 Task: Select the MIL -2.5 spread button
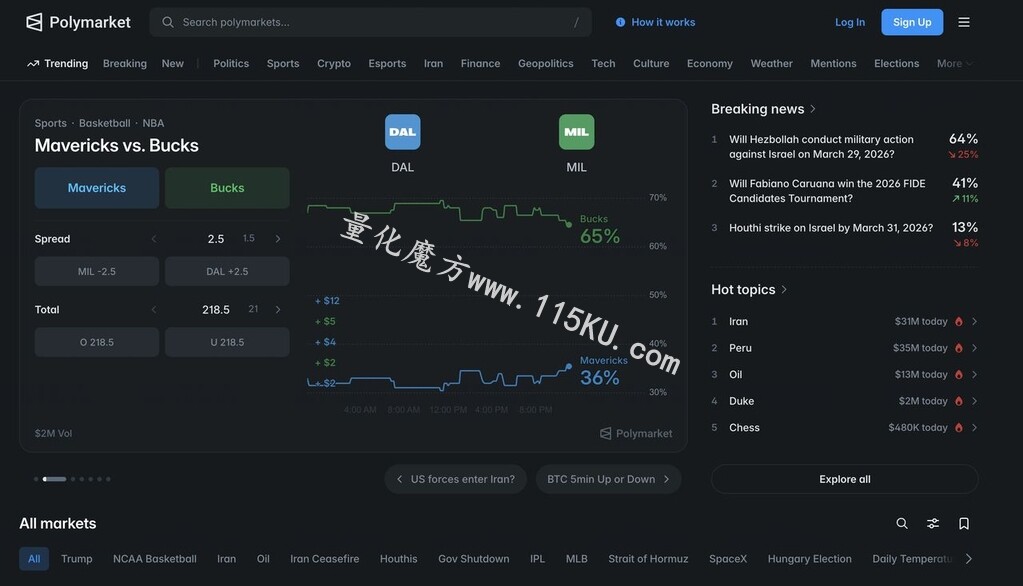[x=97, y=271]
